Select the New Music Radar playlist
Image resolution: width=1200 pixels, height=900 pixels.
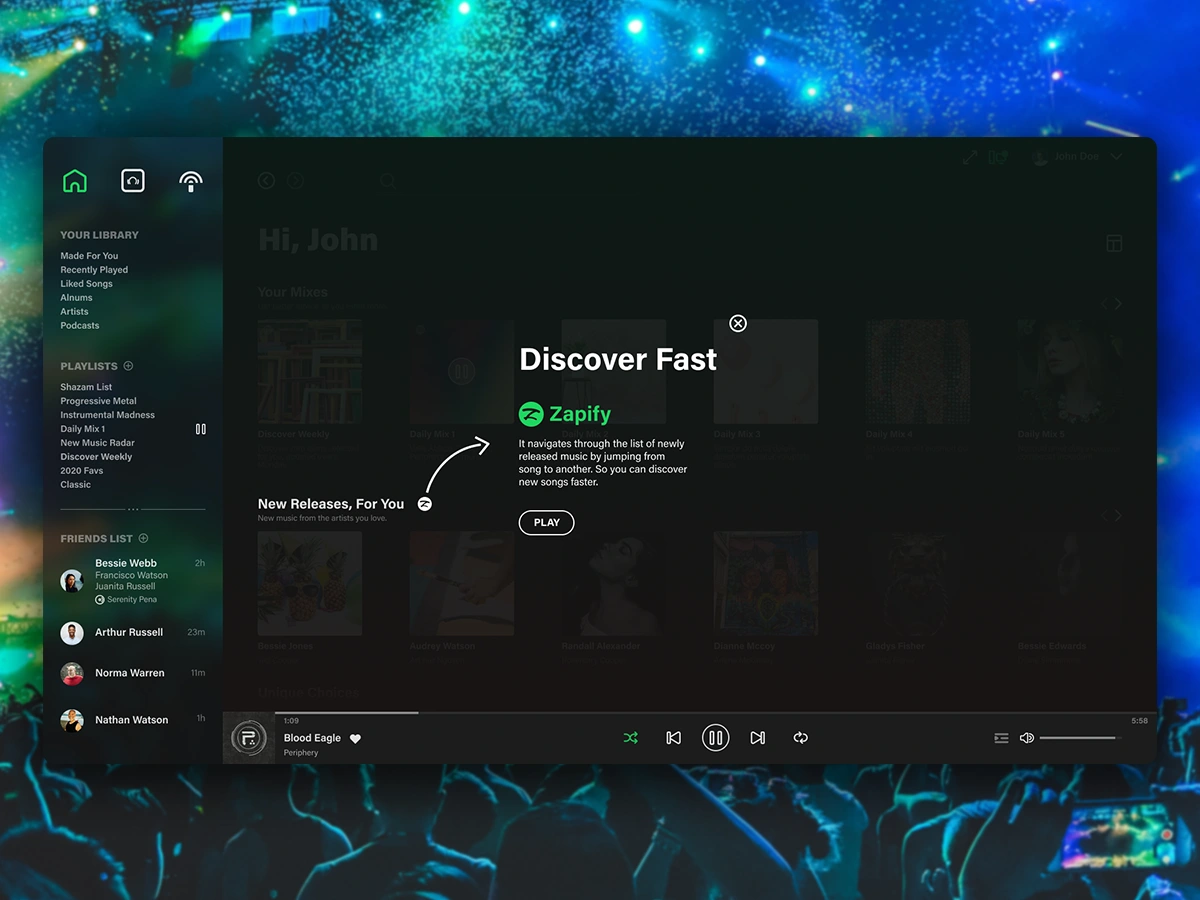point(97,443)
